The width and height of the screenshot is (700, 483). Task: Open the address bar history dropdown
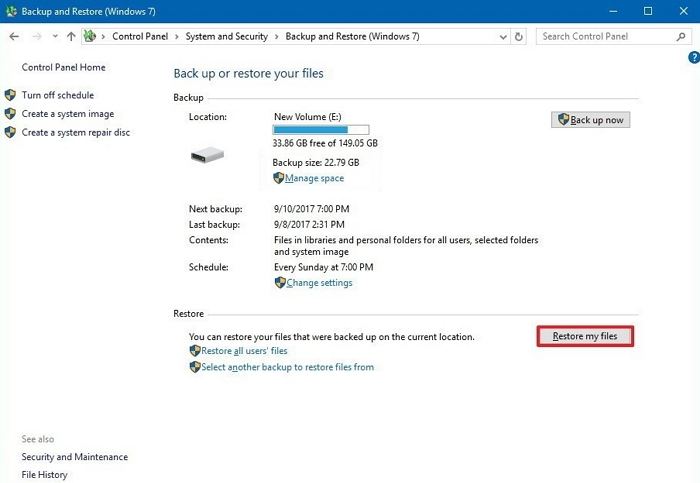tap(503, 37)
